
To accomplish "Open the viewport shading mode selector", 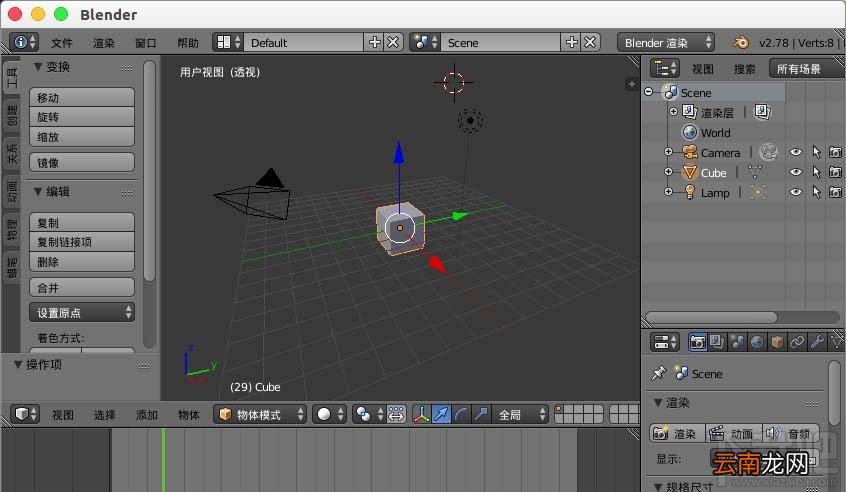I will (330, 414).
